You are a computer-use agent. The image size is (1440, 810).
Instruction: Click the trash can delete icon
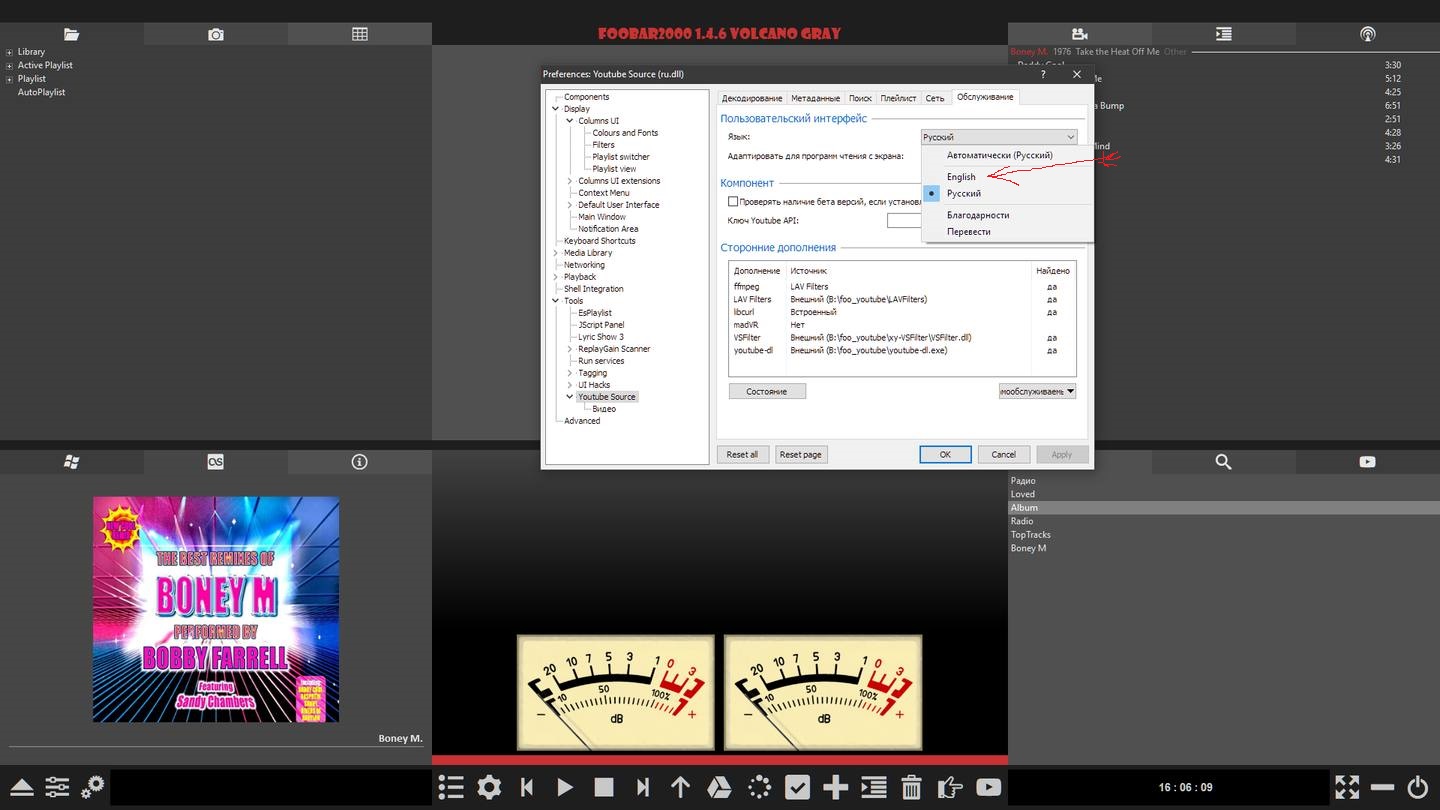(911, 787)
